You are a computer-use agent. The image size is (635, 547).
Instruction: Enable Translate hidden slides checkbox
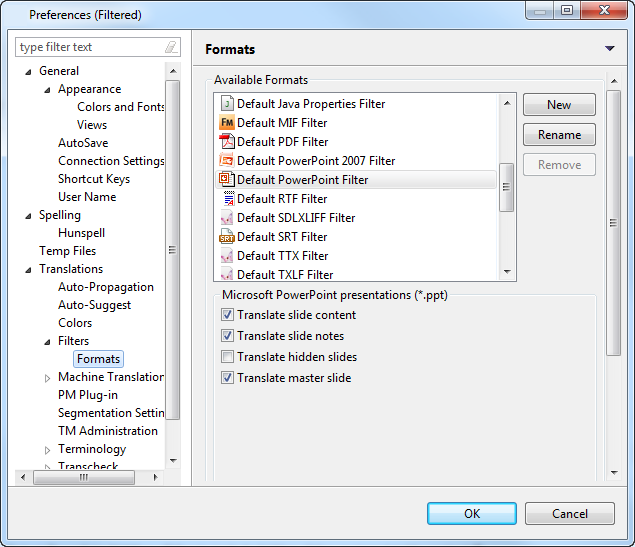click(x=227, y=357)
